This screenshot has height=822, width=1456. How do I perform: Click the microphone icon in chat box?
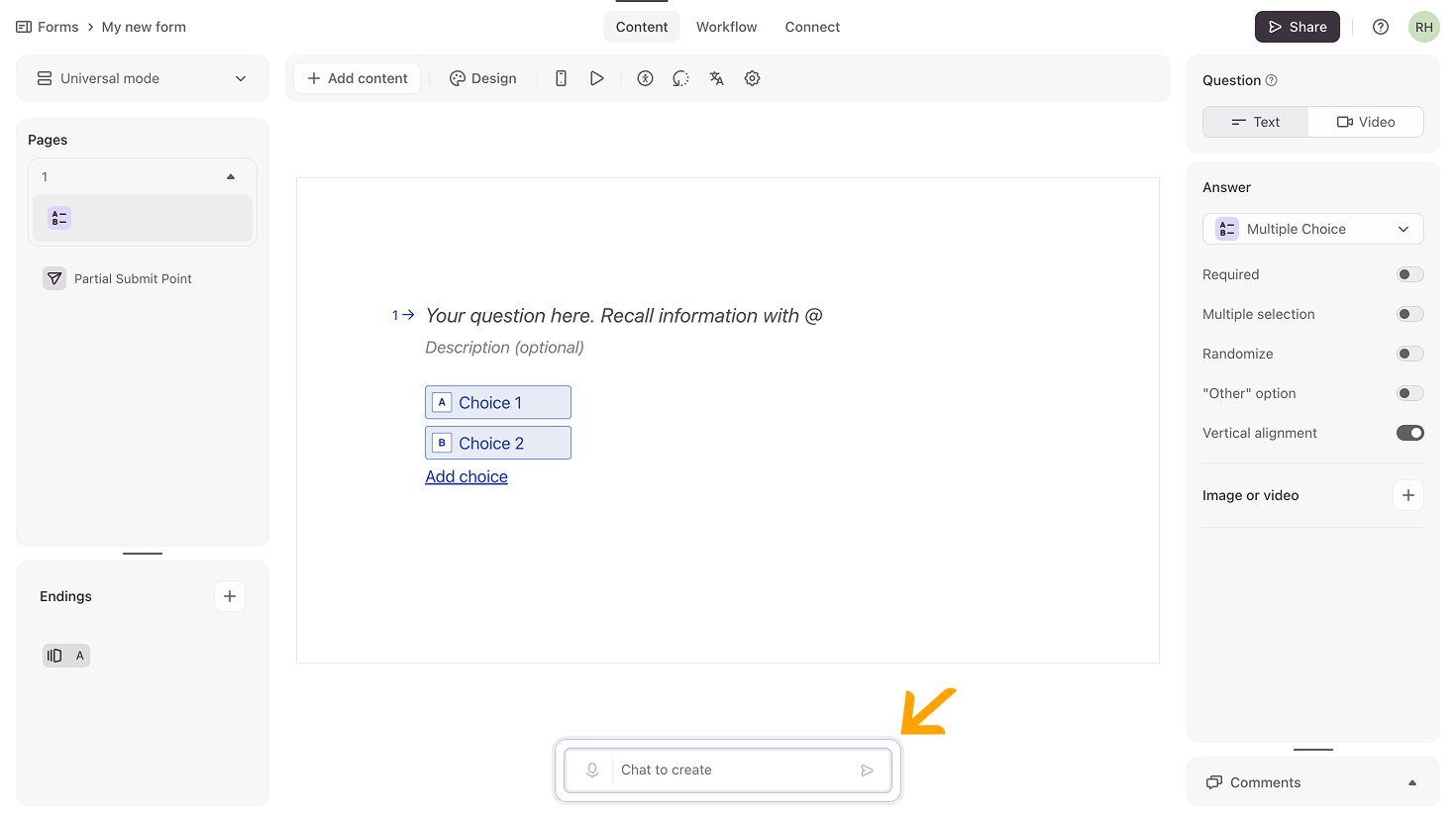tap(592, 771)
